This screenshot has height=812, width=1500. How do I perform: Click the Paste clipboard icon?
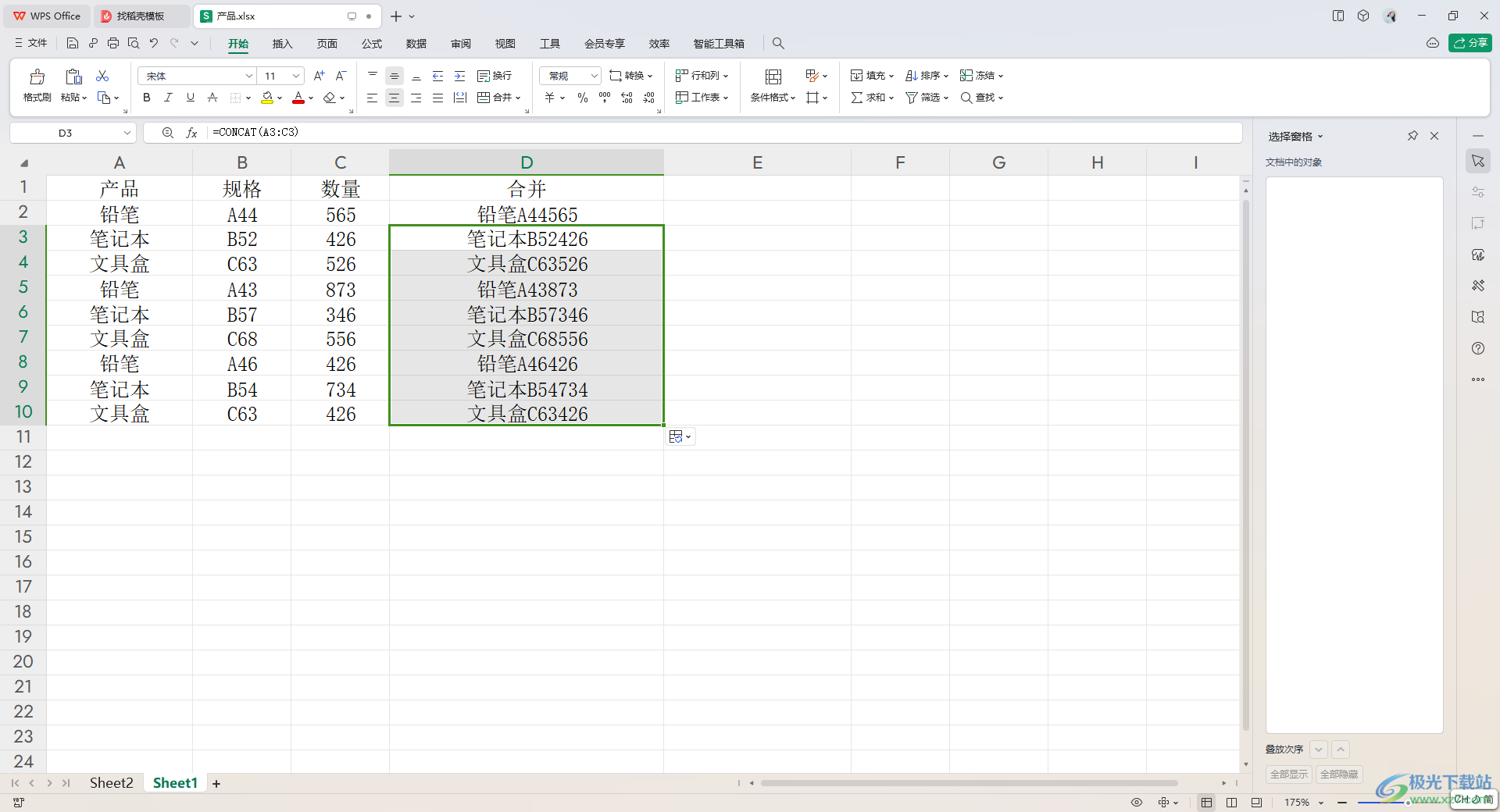coord(73,77)
